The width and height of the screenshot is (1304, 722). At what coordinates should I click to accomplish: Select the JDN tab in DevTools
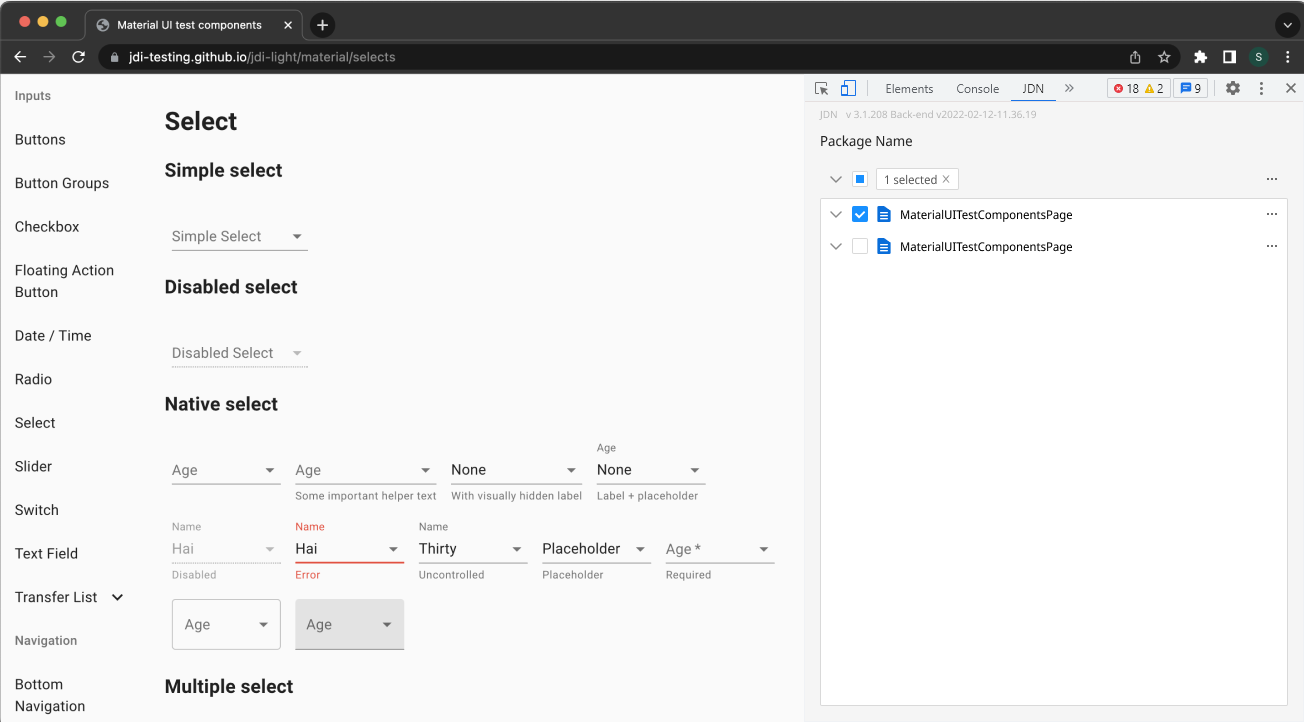(x=1033, y=88)
